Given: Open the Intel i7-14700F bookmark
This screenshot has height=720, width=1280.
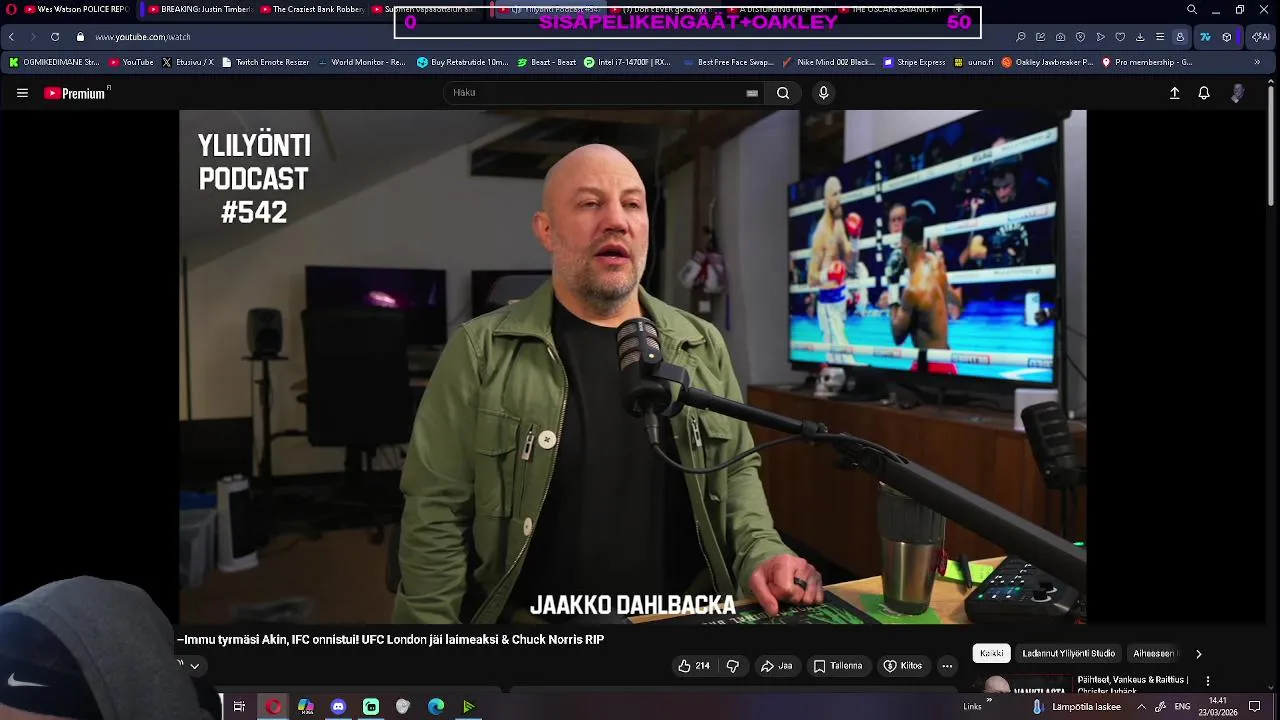Looking at the screenshot, I should [x=627, y=62].
